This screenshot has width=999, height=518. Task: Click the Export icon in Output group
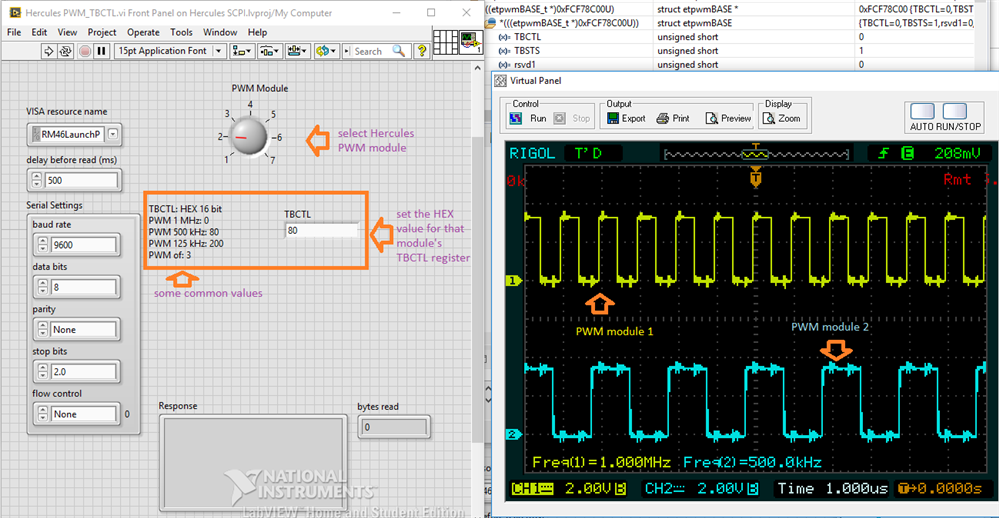[622, 118]
